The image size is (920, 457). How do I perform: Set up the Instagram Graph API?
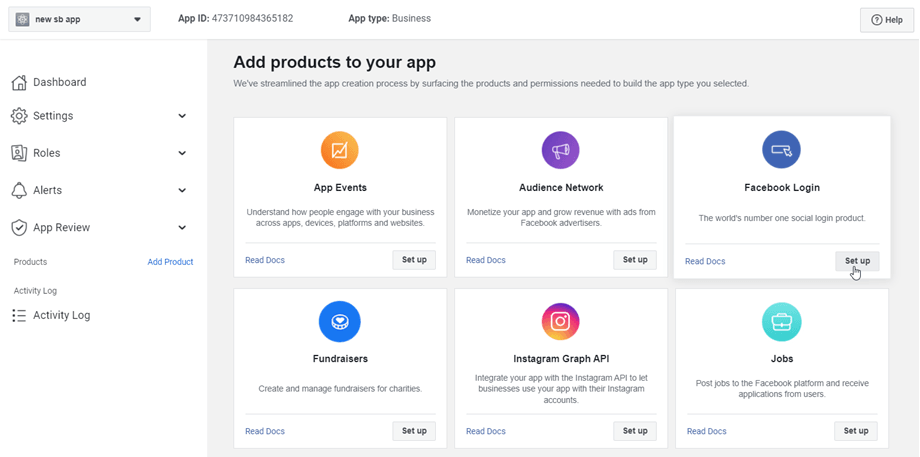[x=635, y=431]
